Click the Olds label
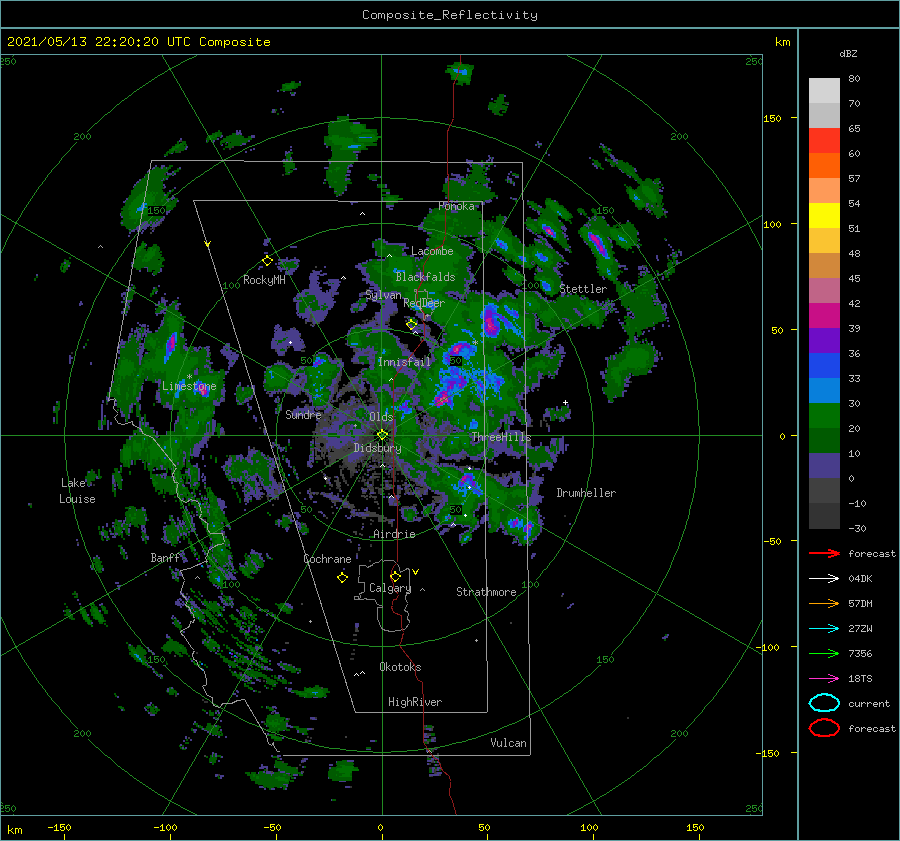 381,417
